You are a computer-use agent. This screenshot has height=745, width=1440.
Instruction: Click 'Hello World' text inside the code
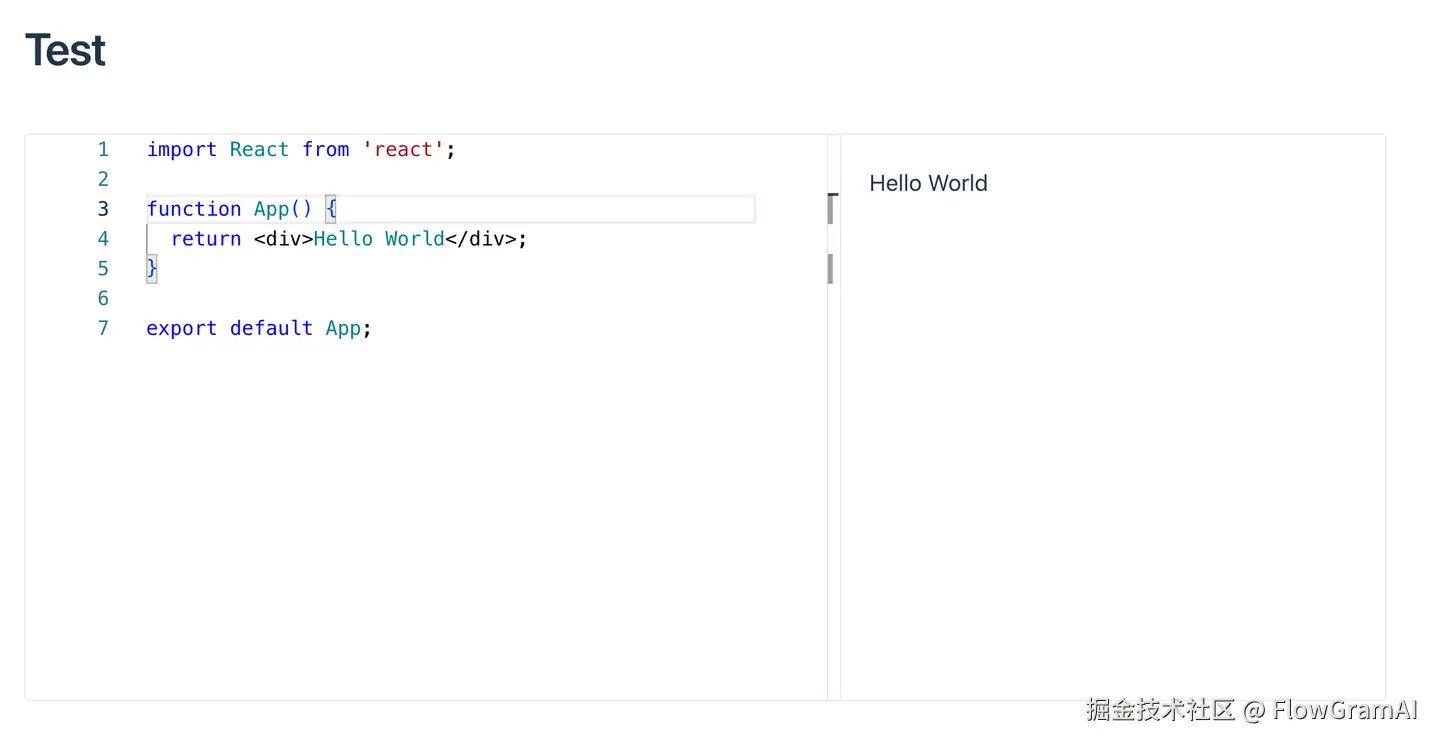(379, 239)
